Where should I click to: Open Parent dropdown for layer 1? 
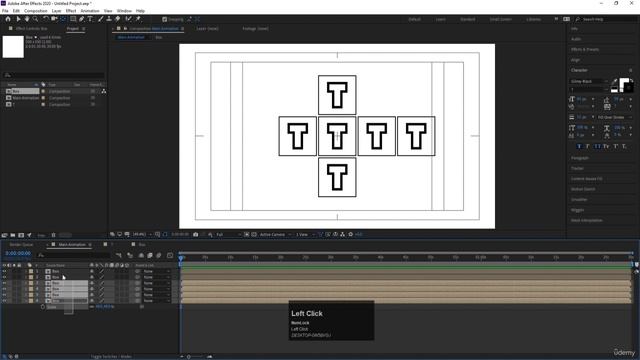point(156,271)
